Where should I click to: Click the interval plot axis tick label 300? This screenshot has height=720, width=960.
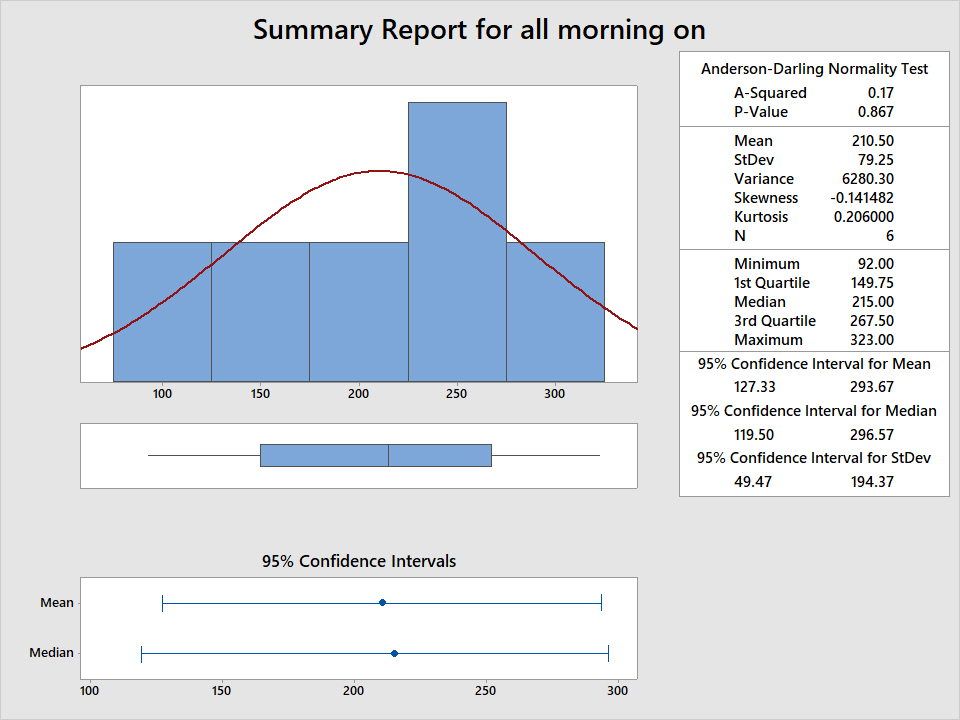(x=618, y=691)
